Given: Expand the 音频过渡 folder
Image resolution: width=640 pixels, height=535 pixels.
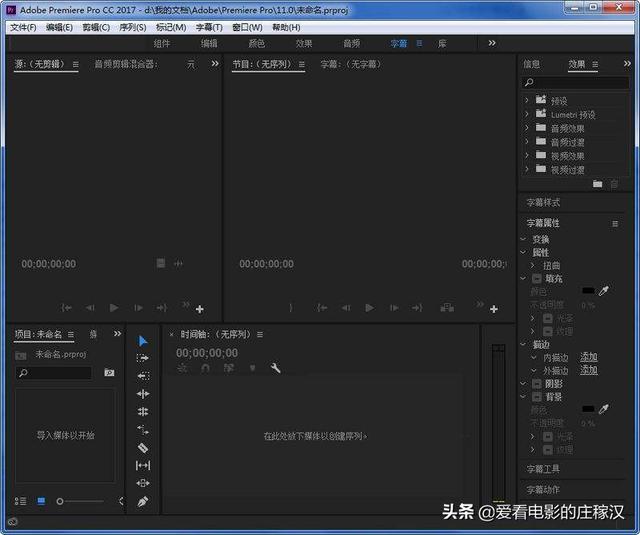Looking at the screenshot, I should [x=527, y=142].
